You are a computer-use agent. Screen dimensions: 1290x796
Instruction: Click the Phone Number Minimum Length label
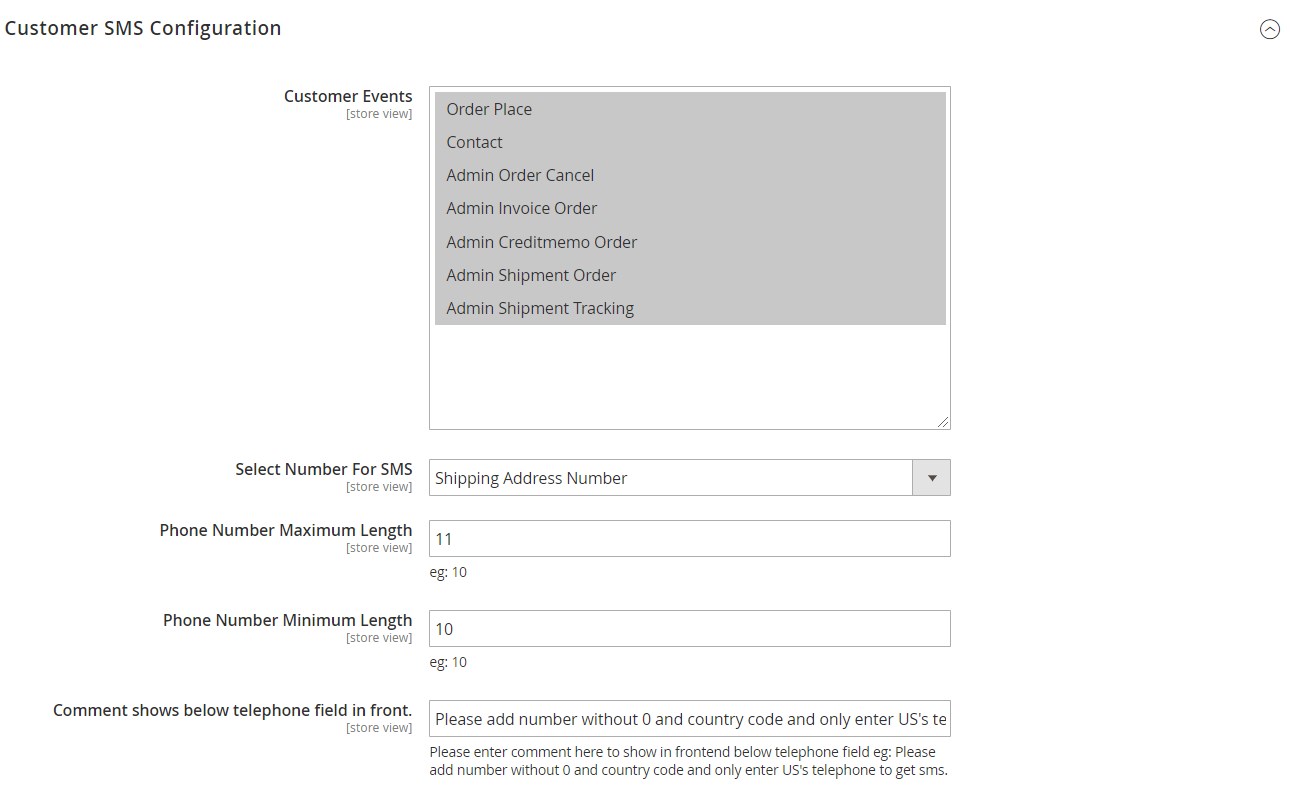coord(287,620)
